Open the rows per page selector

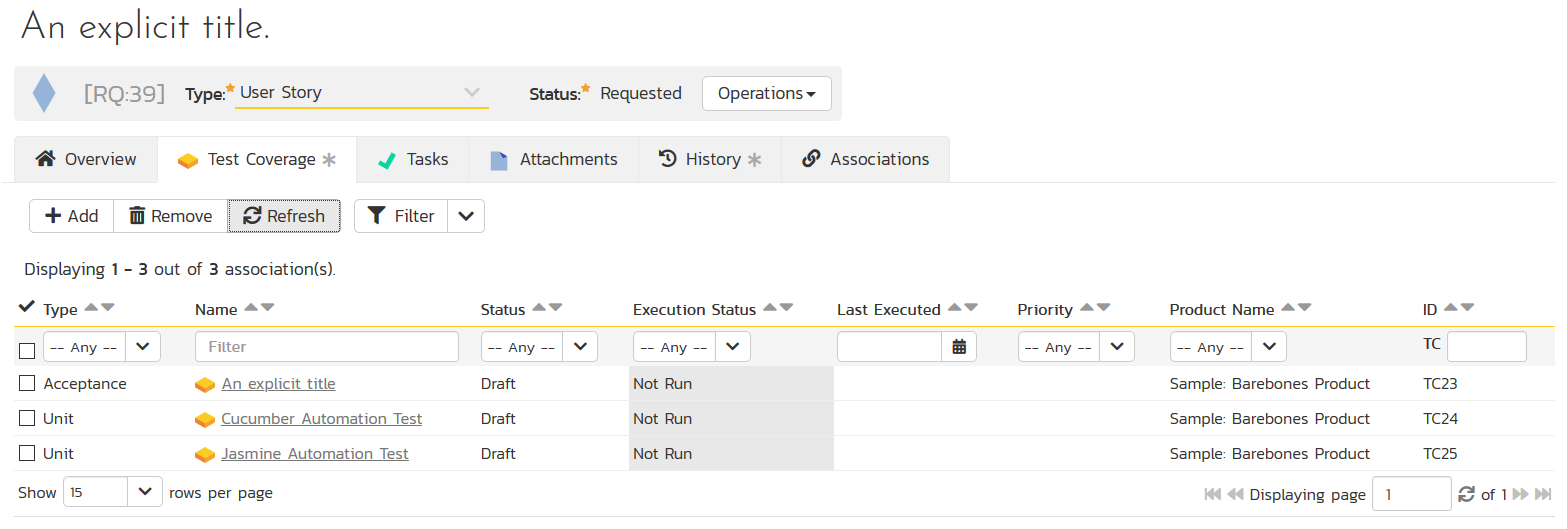click(112, 492)
